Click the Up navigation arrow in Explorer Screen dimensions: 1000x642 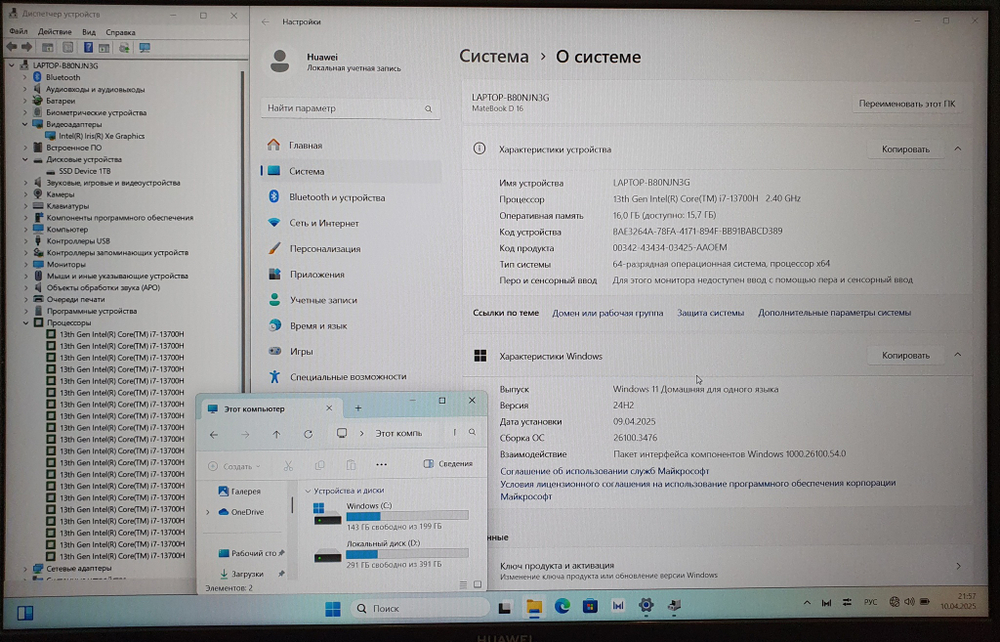(x=276, y=433)
